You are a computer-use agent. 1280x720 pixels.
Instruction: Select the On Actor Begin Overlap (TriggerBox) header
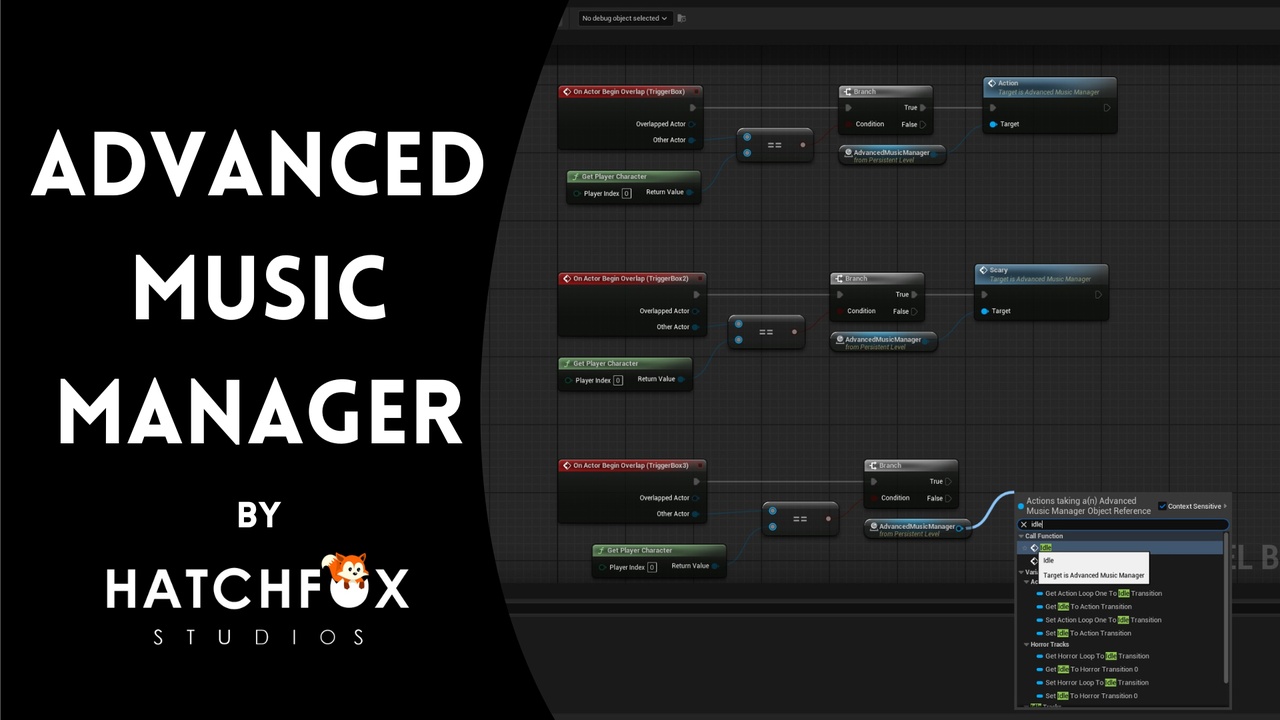coord(630,92)
